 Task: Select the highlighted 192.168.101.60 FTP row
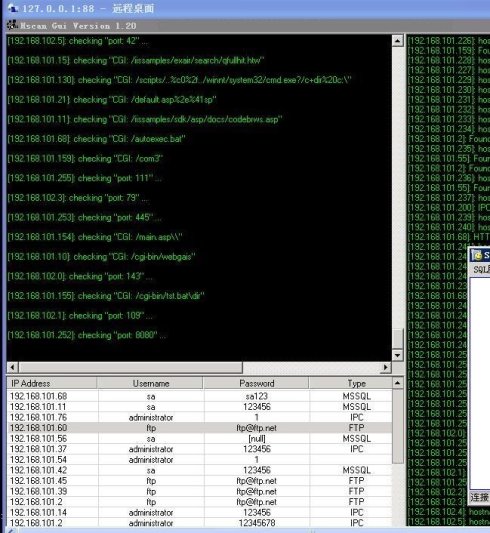tap(199, 428)
